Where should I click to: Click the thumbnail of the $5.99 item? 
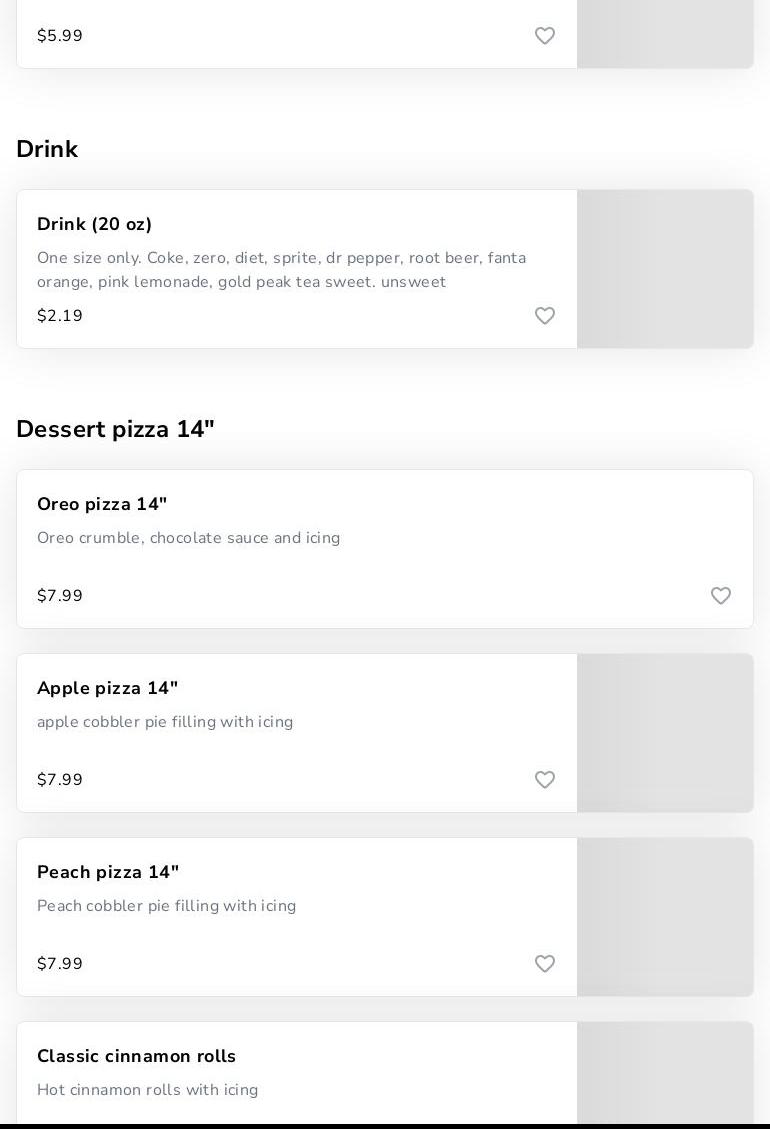click(665, 34)
